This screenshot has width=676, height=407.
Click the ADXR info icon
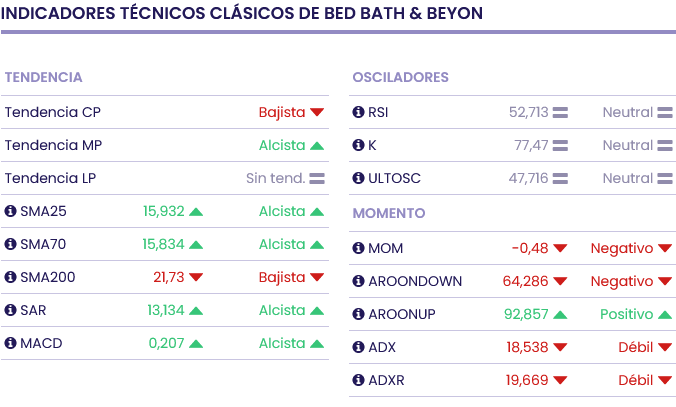(x=358, y=380)
